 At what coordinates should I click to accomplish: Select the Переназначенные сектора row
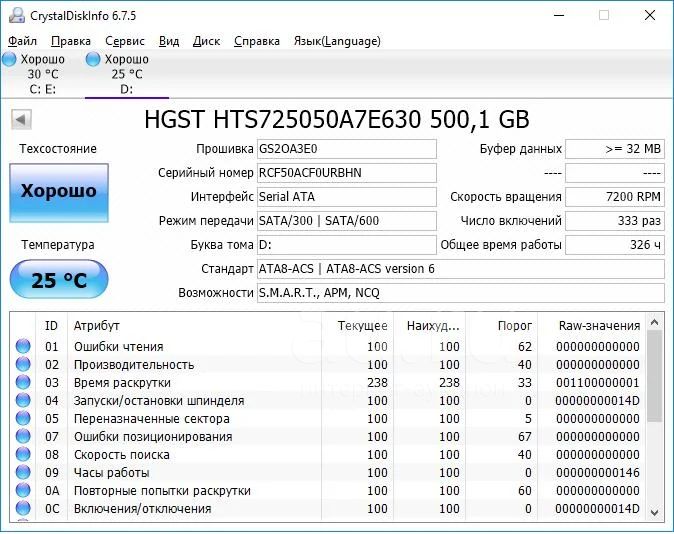click(328, 418)
